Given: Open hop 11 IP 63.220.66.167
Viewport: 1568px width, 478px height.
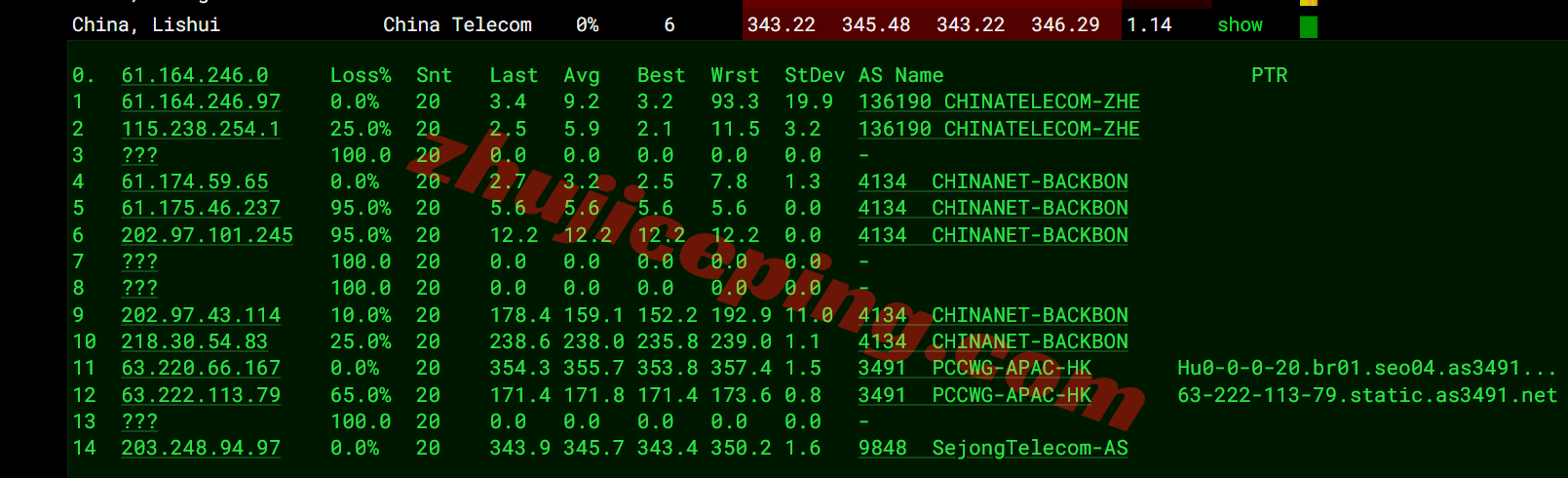Looking at the screenshot, I should [201, 368].
